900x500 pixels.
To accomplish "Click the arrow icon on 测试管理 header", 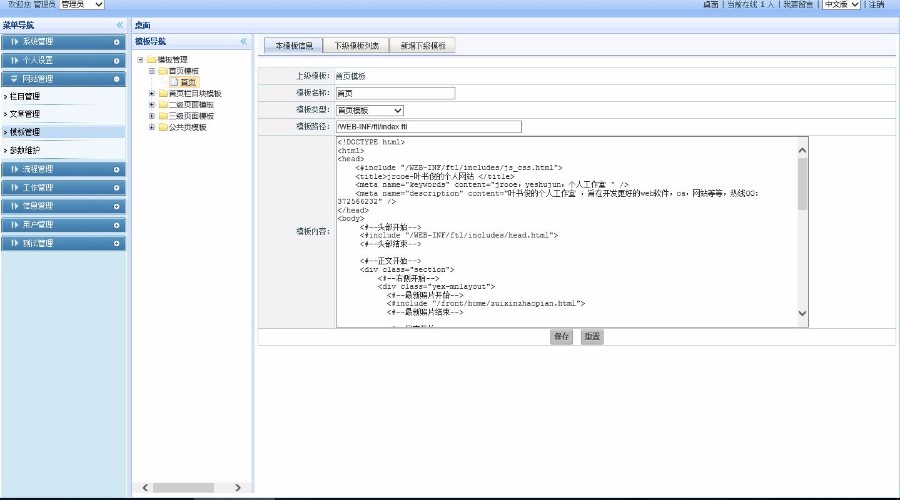I will pyautogui.click(x=15, y=243).
